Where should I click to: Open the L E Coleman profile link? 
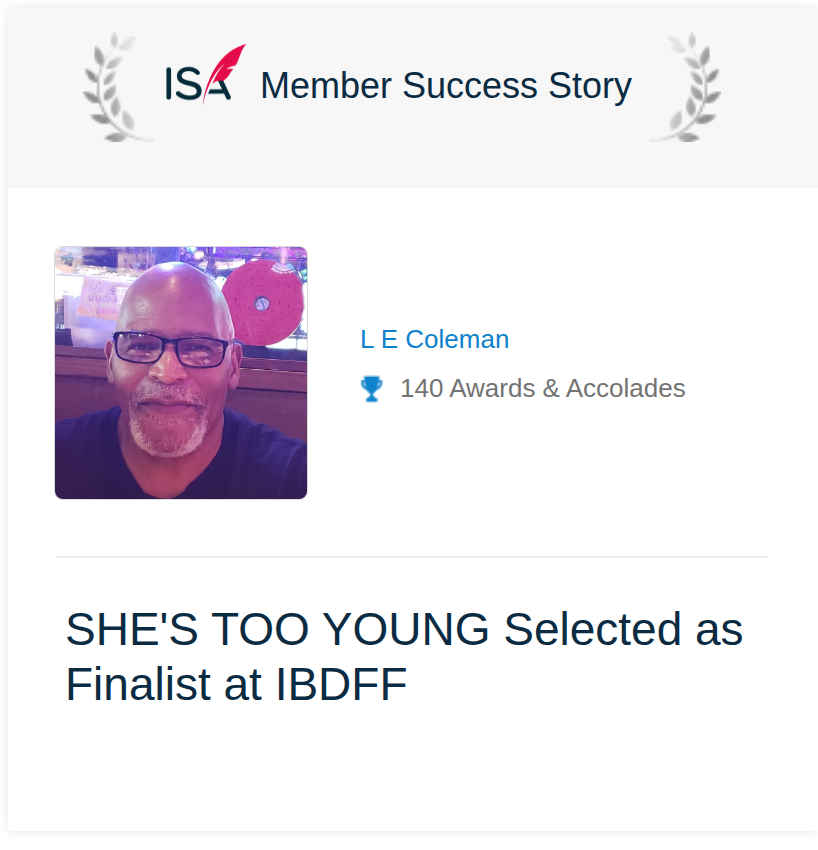pos(435,339)
